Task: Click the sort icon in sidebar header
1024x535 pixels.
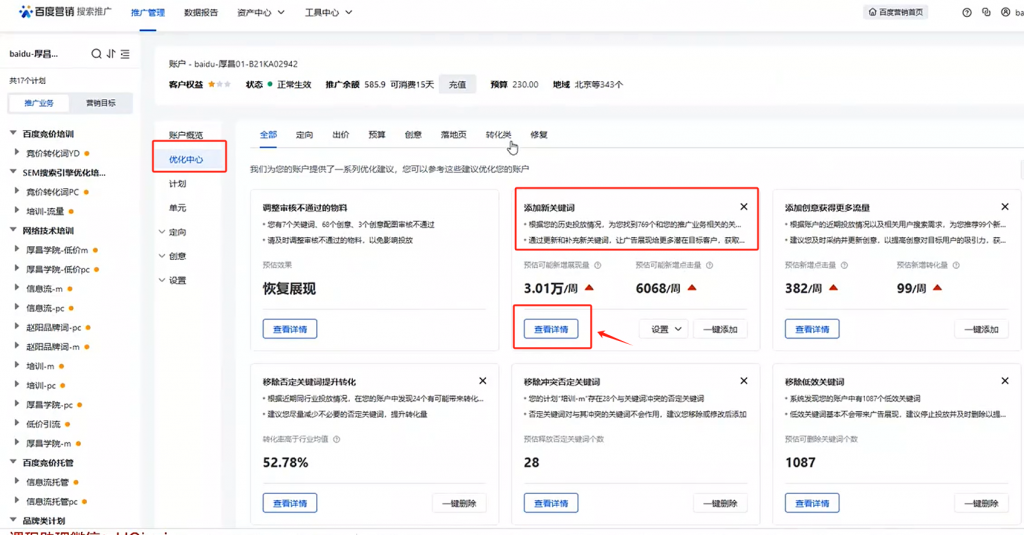Action: (x=111, y=54)
